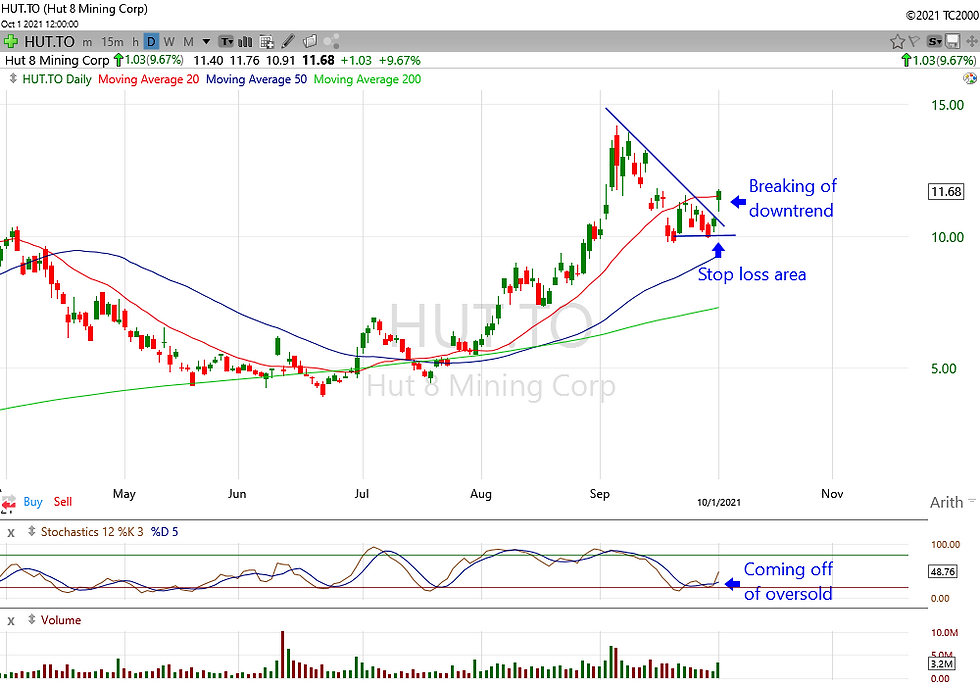
Task: Click the save floppy disk icon
Action: [x=952, y=42]
